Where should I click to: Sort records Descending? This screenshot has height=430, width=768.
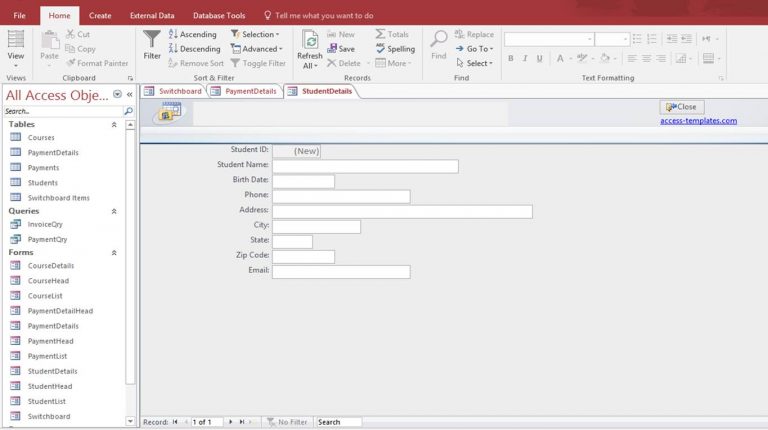coord(194,49)
